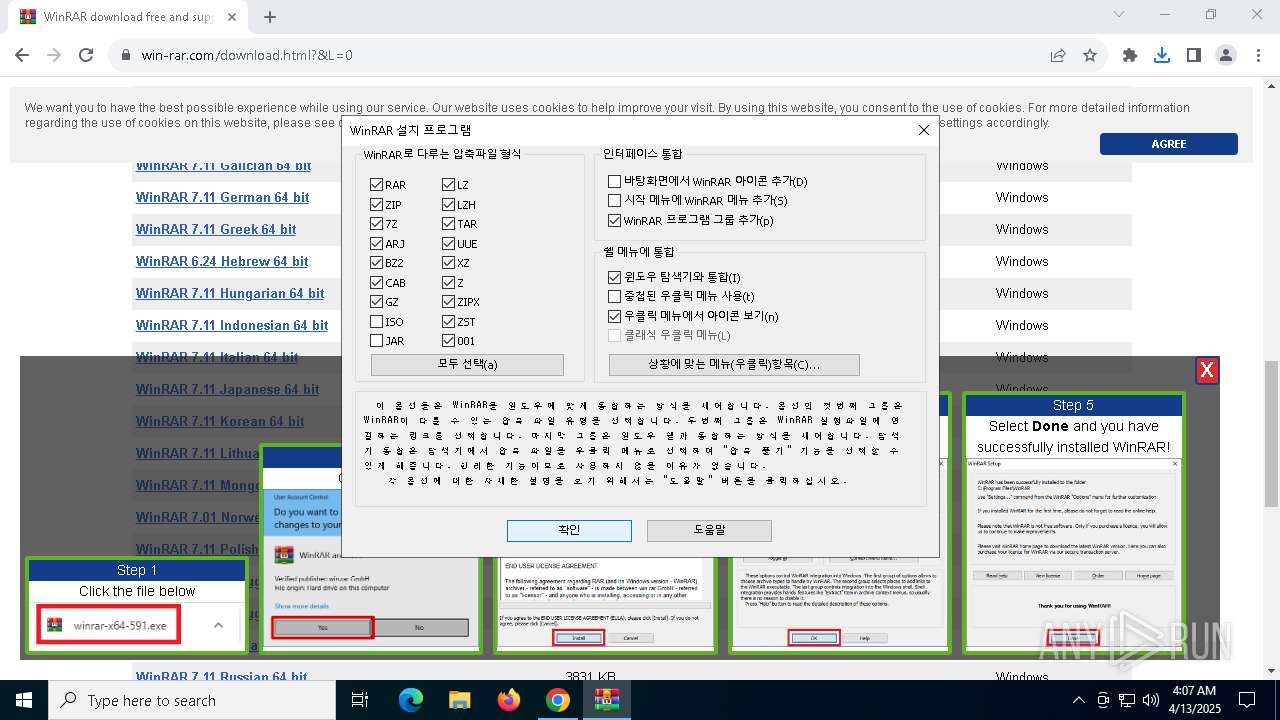Open WinRAR 6.24 Hebrew 64 bit link
This screenshot has width=1280, height=720.
tap(222, 261)
